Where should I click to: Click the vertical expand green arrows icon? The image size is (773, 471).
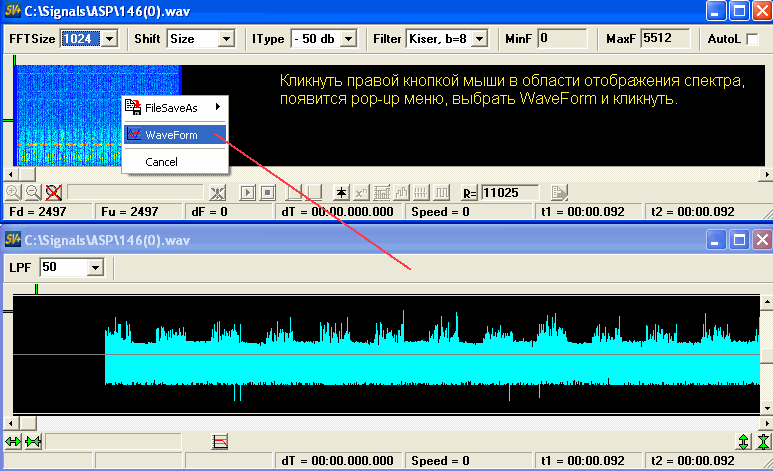743,441
